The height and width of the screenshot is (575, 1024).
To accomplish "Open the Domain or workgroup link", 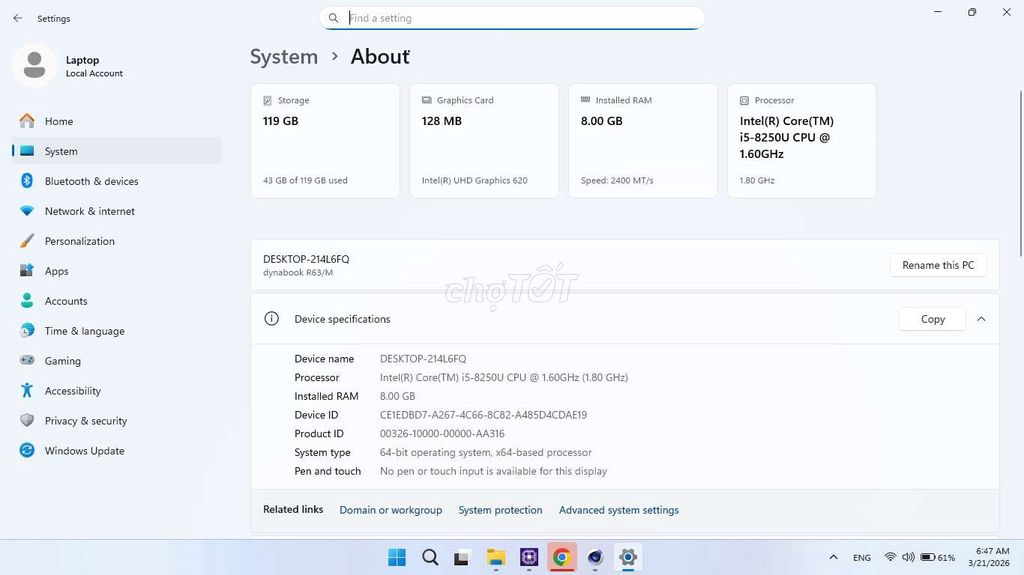I will click(x=391, y=510).
